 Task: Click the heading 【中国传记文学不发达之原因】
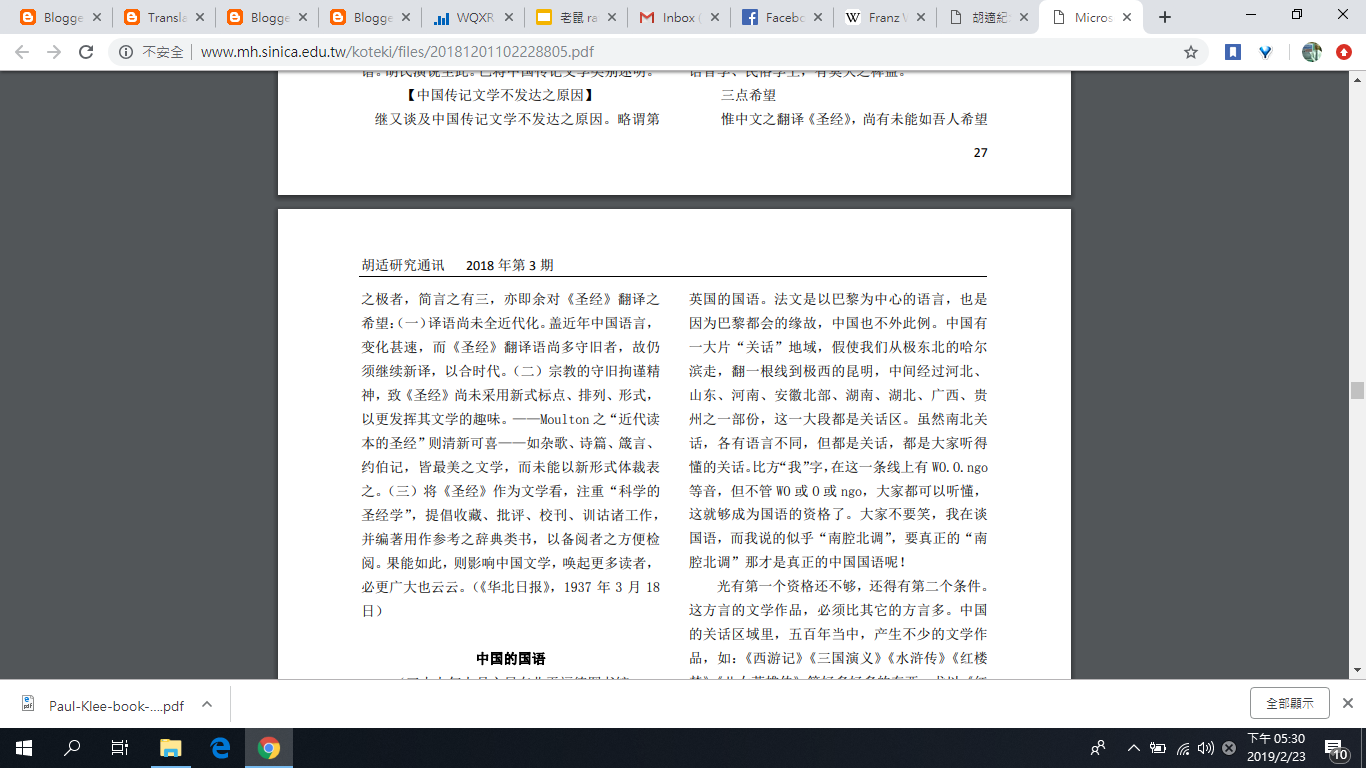point(502,95)
